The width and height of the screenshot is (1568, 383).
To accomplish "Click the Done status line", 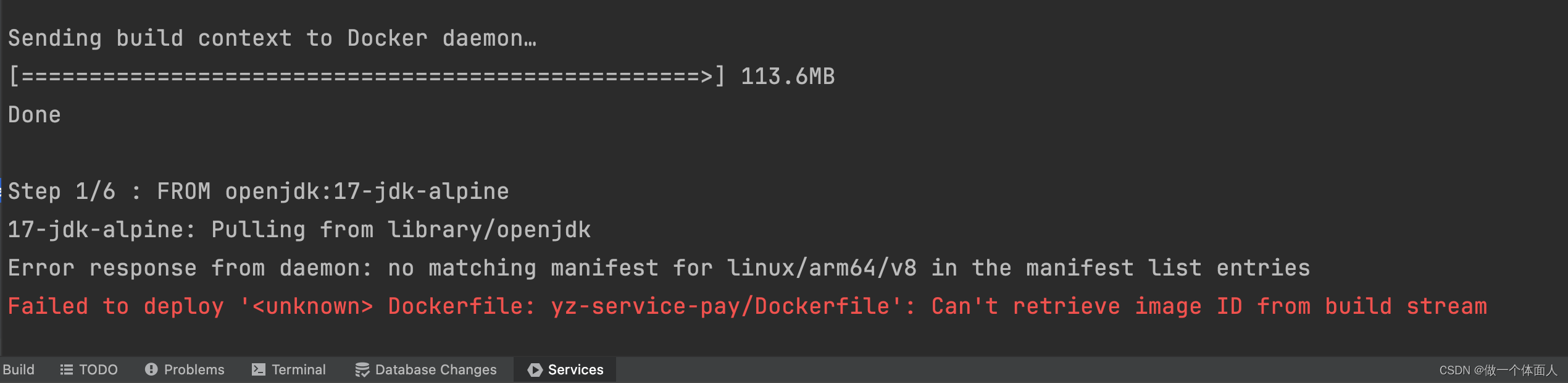I will coord(34,114).
